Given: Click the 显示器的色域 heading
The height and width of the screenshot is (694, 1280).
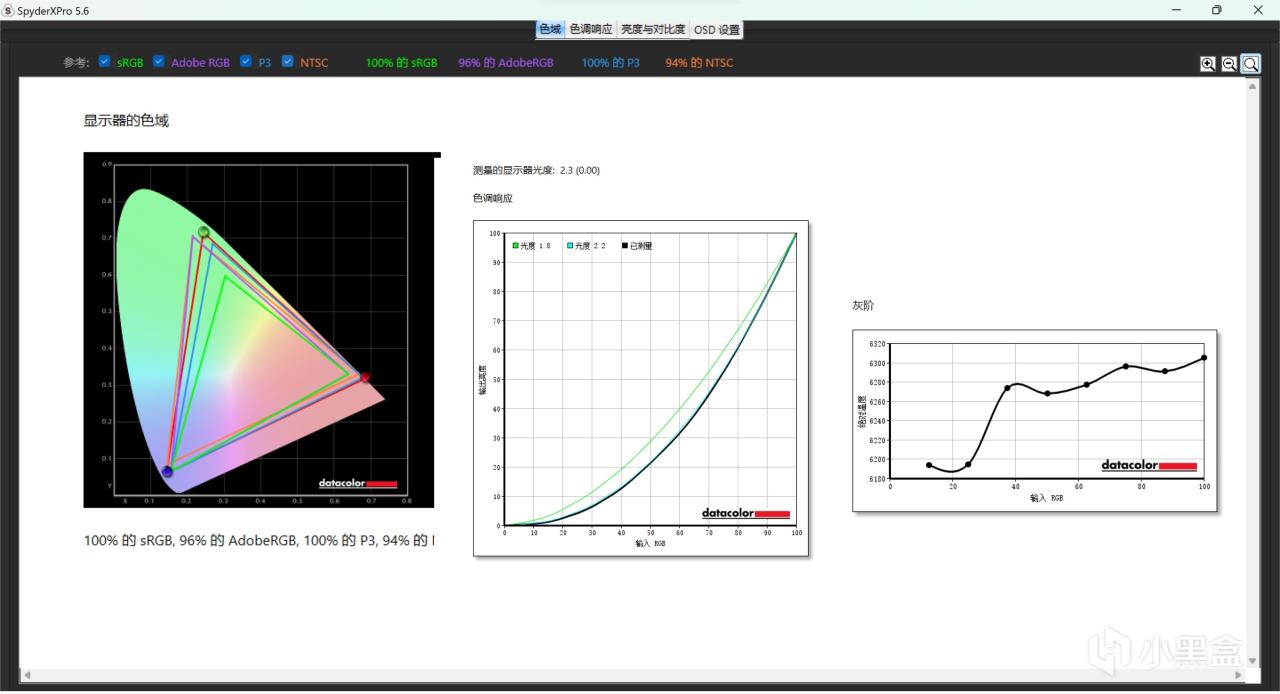Looking at the screenshot, I should 126,121.
